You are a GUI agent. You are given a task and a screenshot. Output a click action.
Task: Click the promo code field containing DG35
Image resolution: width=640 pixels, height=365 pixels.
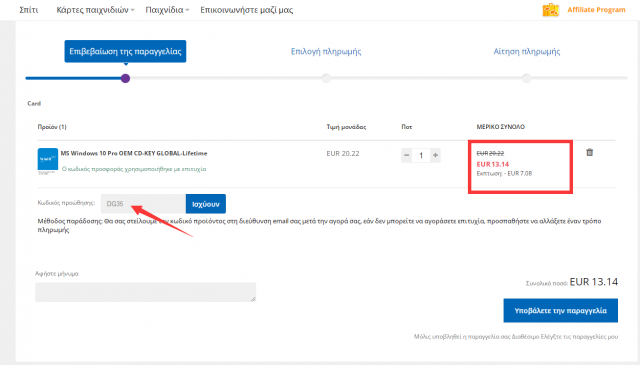143,204
